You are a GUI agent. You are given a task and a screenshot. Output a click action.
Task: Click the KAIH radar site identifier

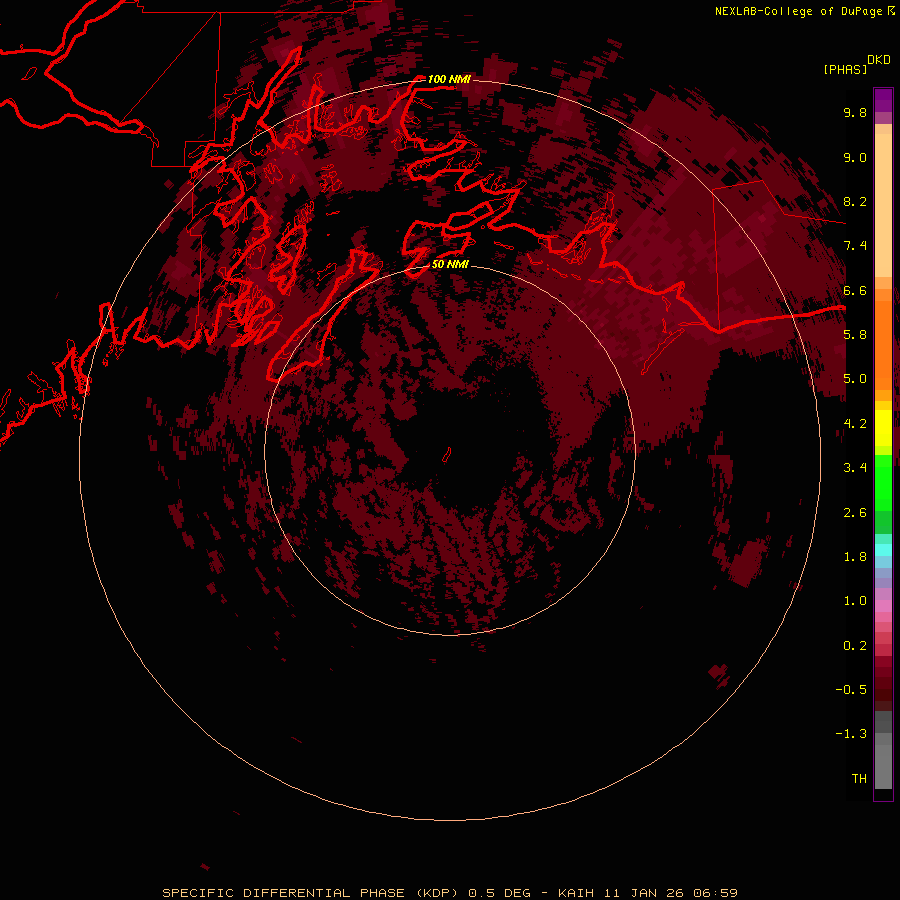click(577, 893)
